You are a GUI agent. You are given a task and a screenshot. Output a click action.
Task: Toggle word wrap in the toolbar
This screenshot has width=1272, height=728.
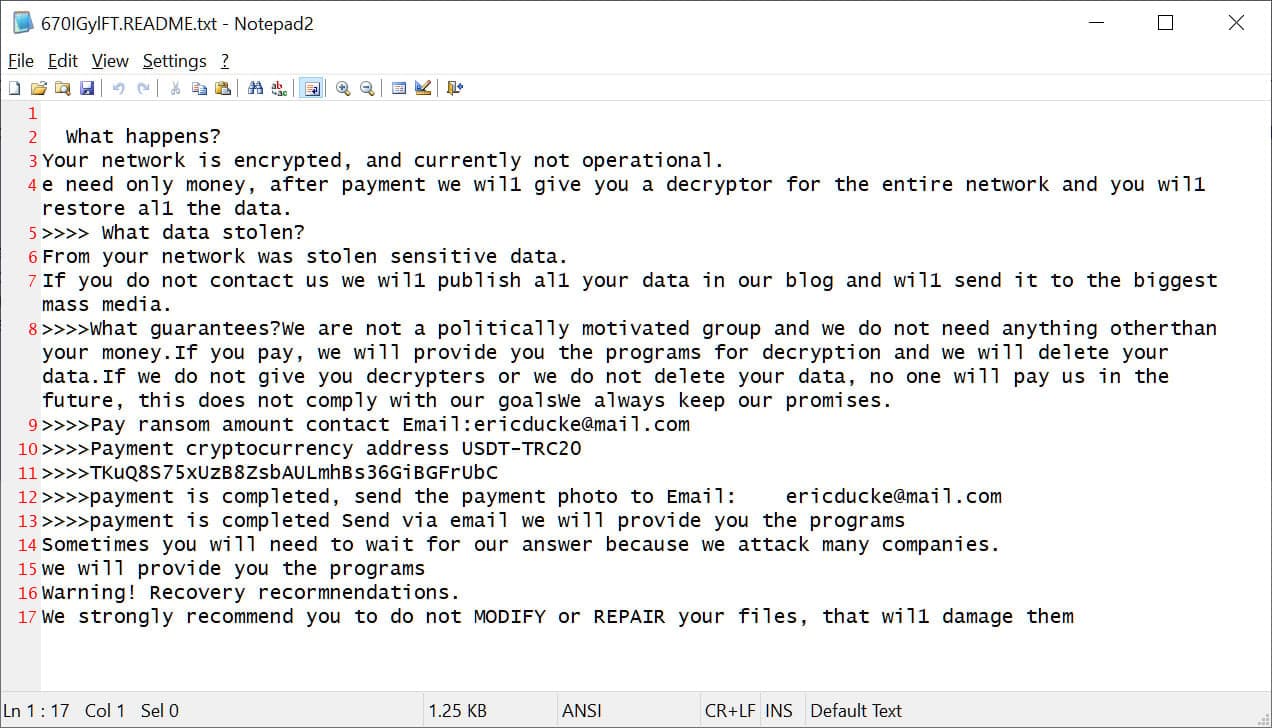pyautogui.click(x=312, y=88)
